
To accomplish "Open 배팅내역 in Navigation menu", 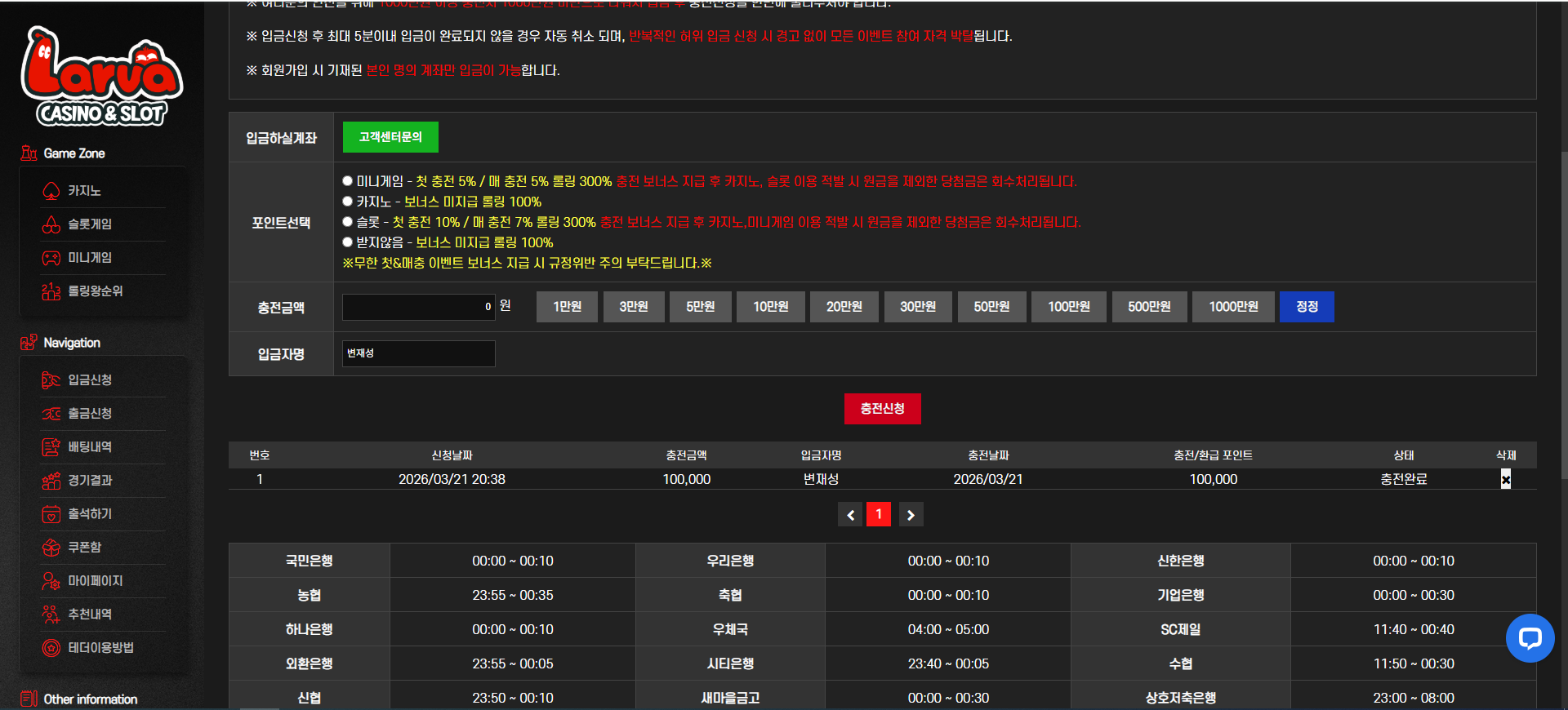I will click(x=90, y=447).
